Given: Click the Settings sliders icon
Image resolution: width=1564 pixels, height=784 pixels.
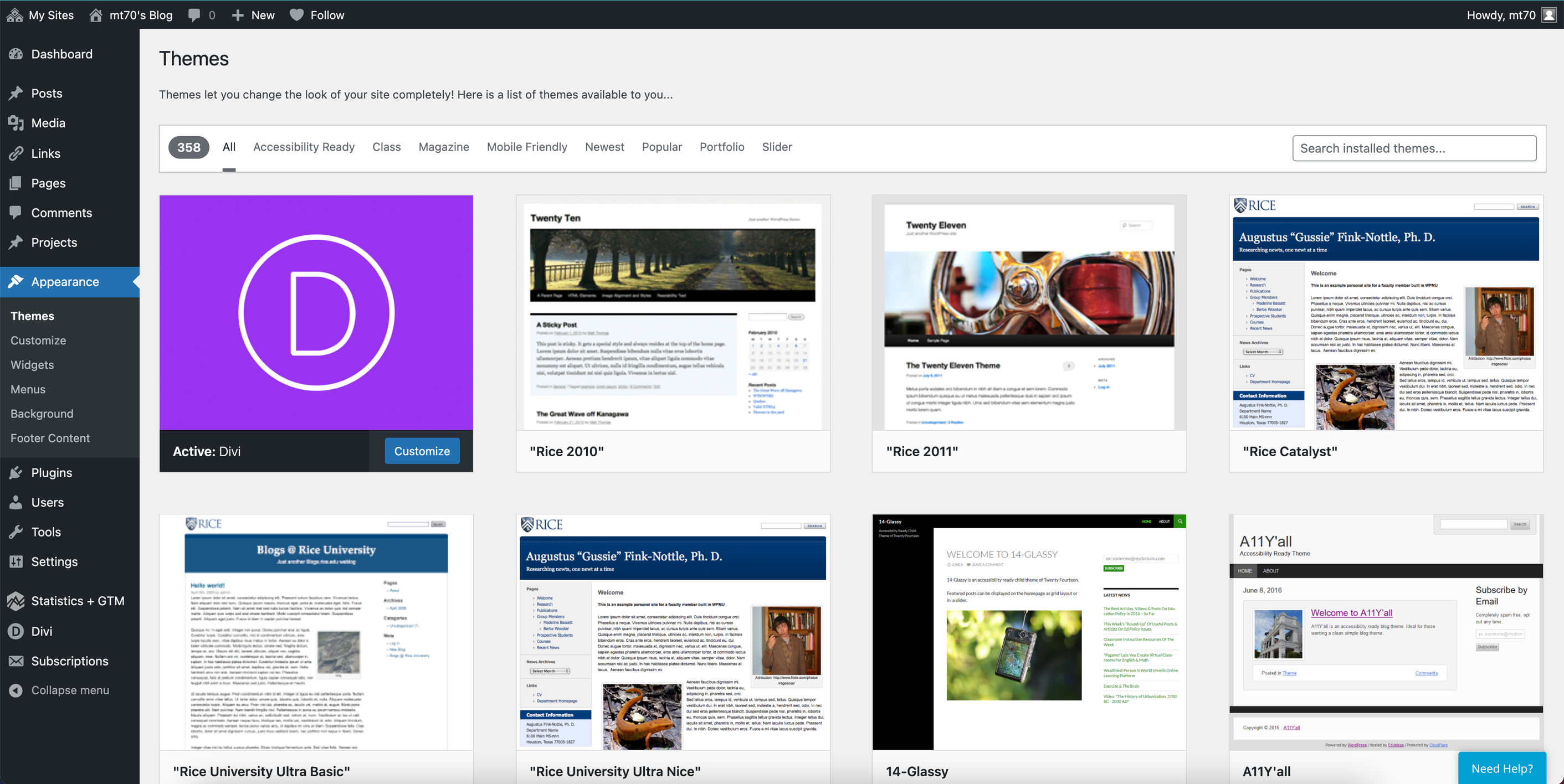Looking at the screenshot, I should pos(16,562).
